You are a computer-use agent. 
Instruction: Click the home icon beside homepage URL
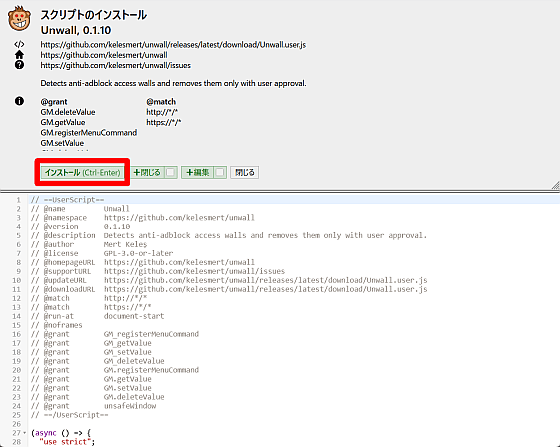(19, 55)
